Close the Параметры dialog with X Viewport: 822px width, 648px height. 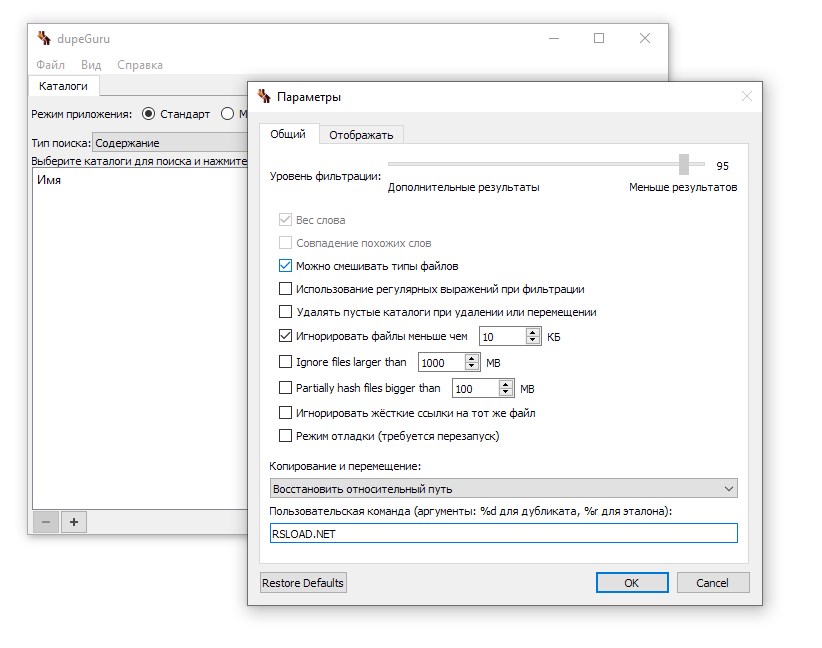point(747,96)
